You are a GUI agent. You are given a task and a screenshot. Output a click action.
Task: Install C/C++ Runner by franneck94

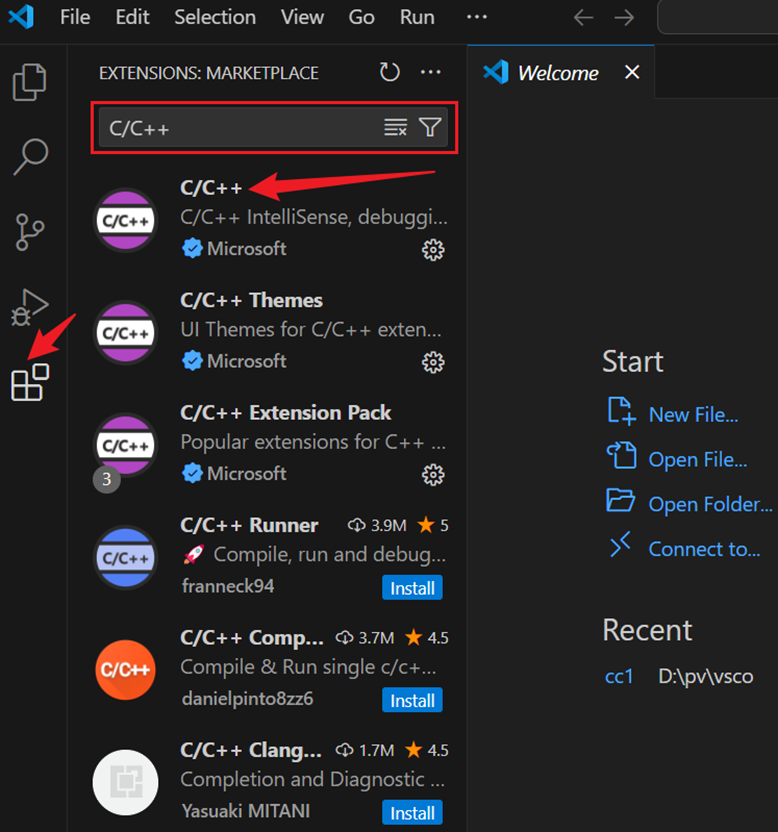[412, 588]
